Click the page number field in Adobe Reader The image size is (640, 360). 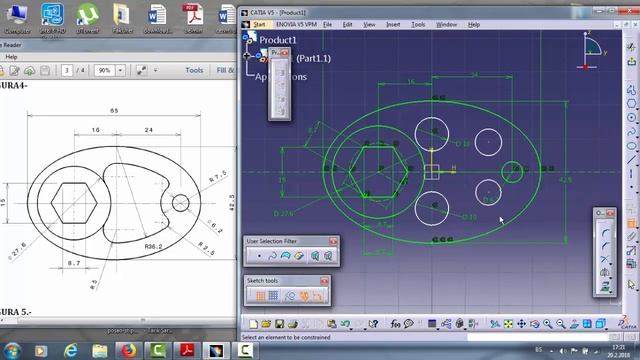(67, 70)
